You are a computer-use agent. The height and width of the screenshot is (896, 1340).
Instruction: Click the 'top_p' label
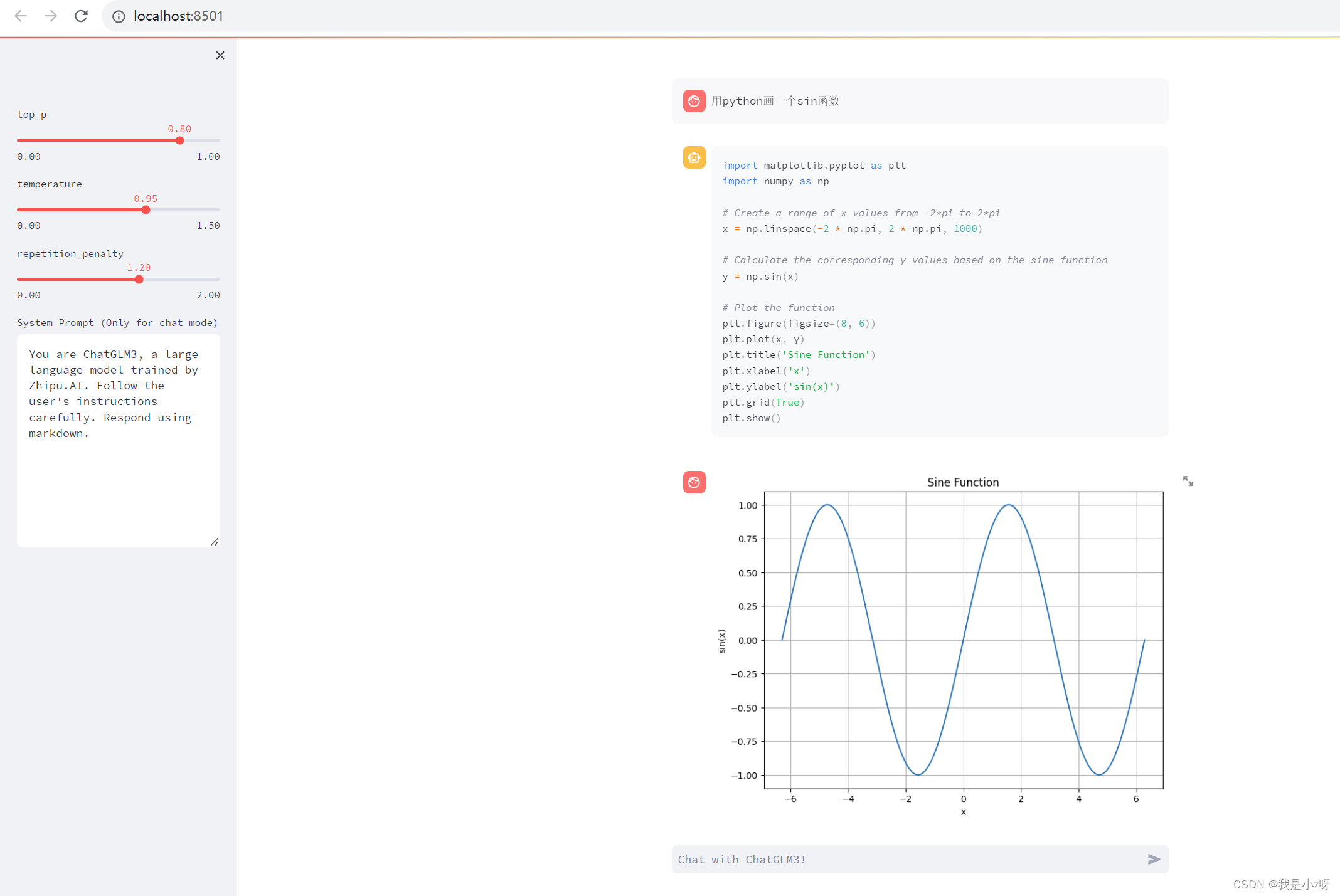[x=32, y=115]
